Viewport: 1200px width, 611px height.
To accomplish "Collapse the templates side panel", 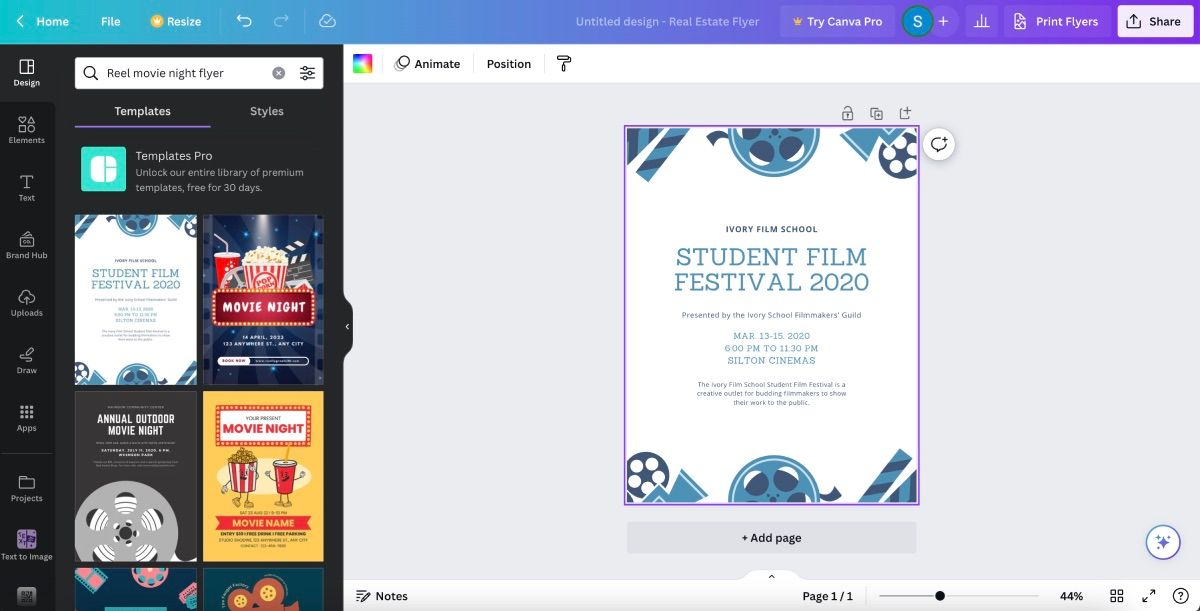I will 348,325.
